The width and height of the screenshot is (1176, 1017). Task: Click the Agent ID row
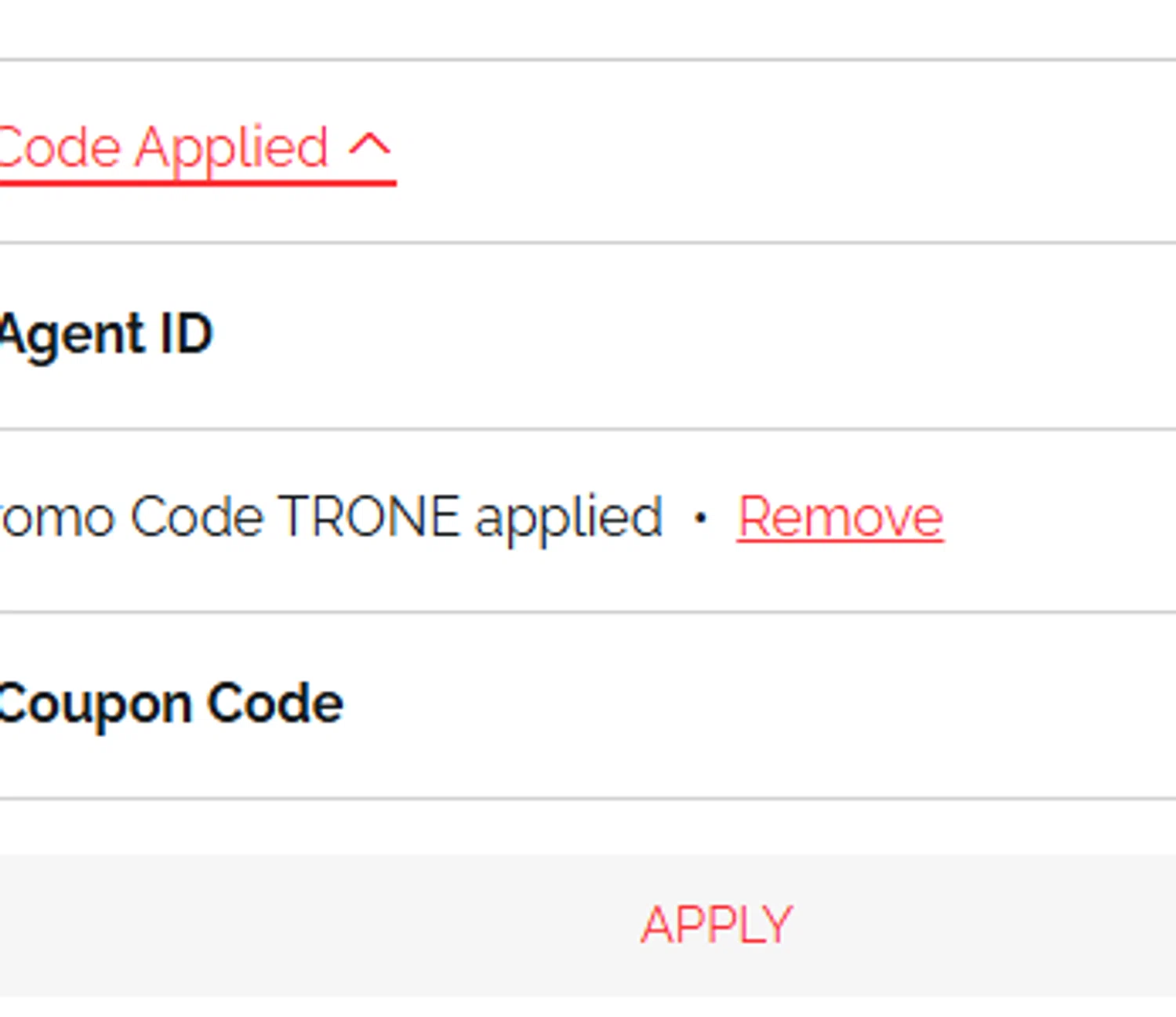click(x=588, y=336)
